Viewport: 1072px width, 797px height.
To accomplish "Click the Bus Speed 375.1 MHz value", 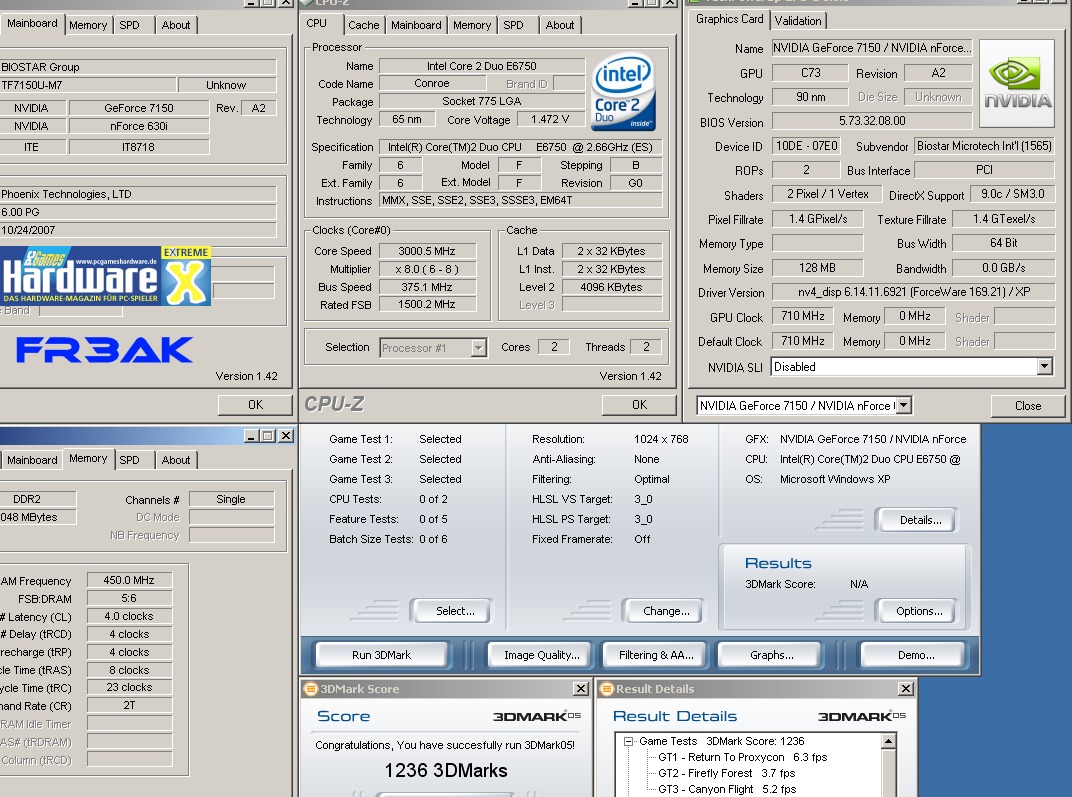I will point(426,287).
